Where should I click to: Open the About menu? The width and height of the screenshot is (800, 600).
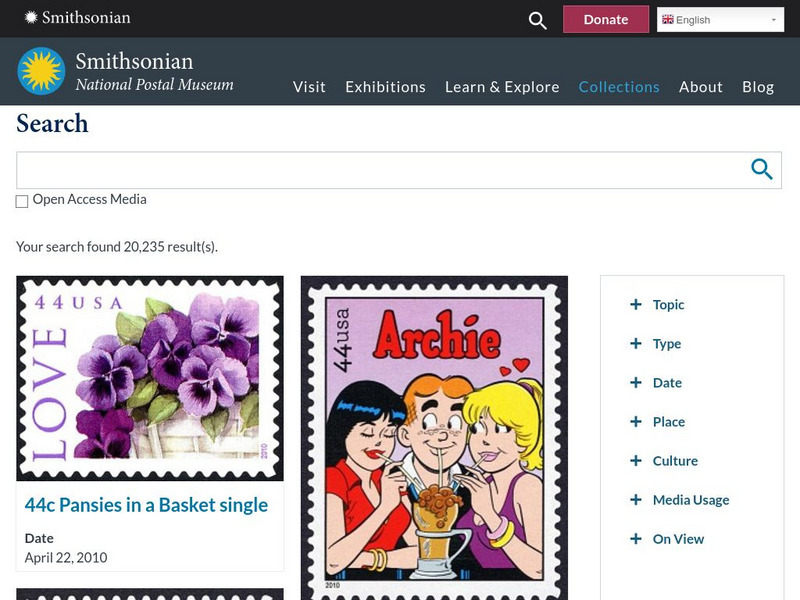click(701, 87)
